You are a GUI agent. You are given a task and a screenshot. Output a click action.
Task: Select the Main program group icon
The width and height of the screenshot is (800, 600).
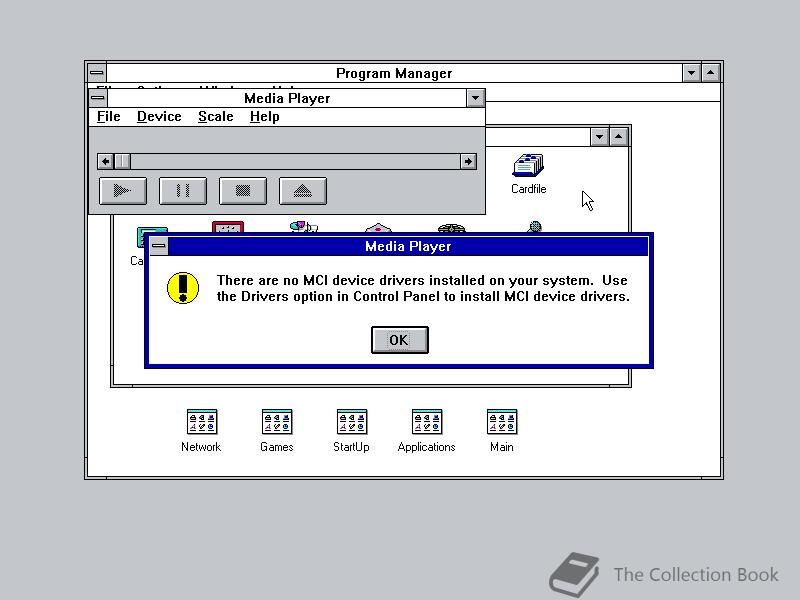tap(502, 431)
